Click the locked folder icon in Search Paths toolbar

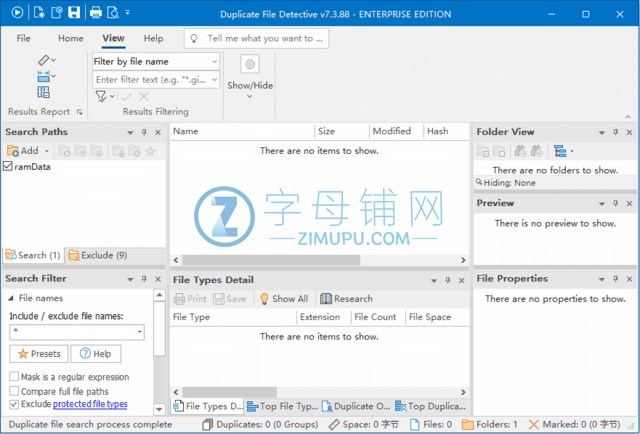[x=118, y=151]
